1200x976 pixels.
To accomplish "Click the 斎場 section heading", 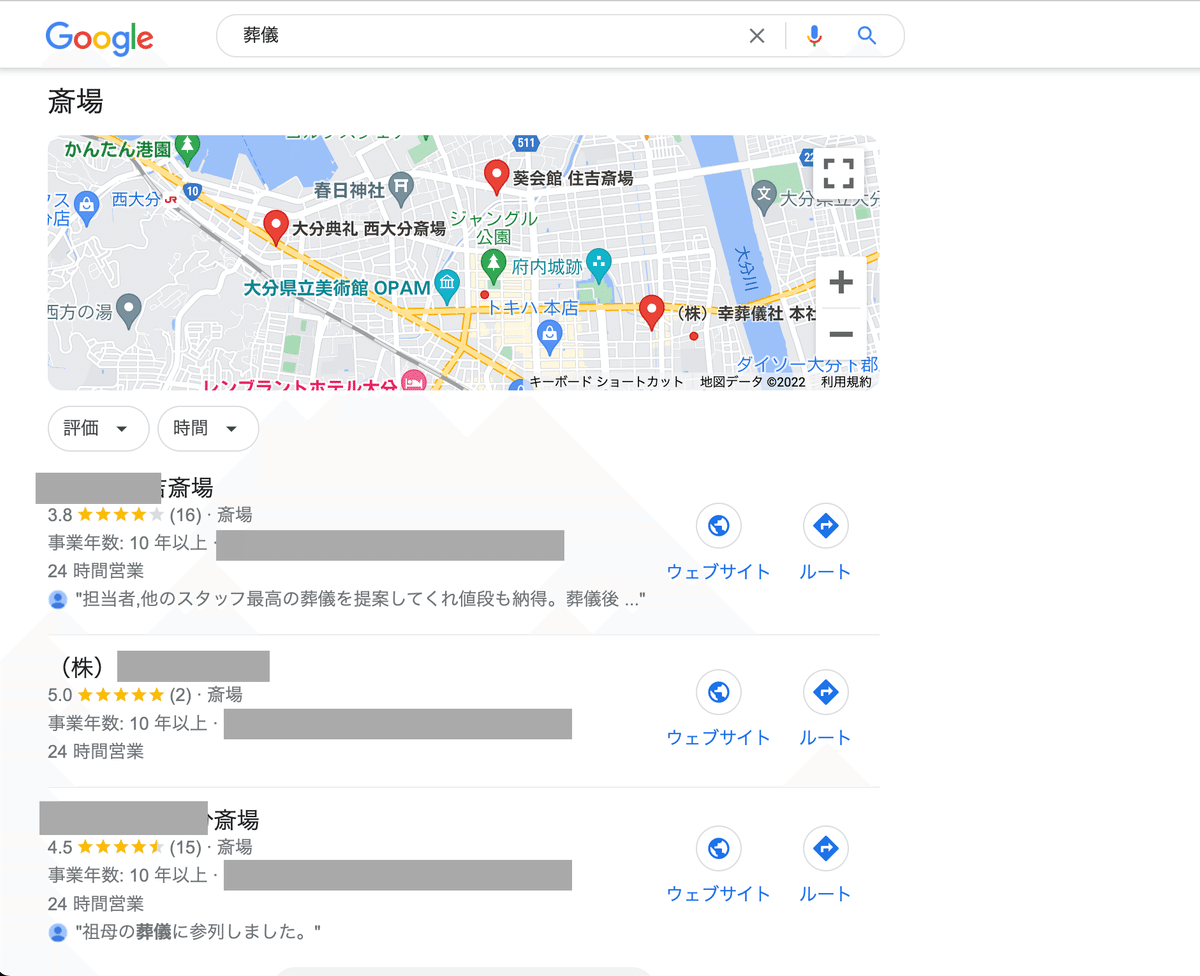I will point(75,102).
